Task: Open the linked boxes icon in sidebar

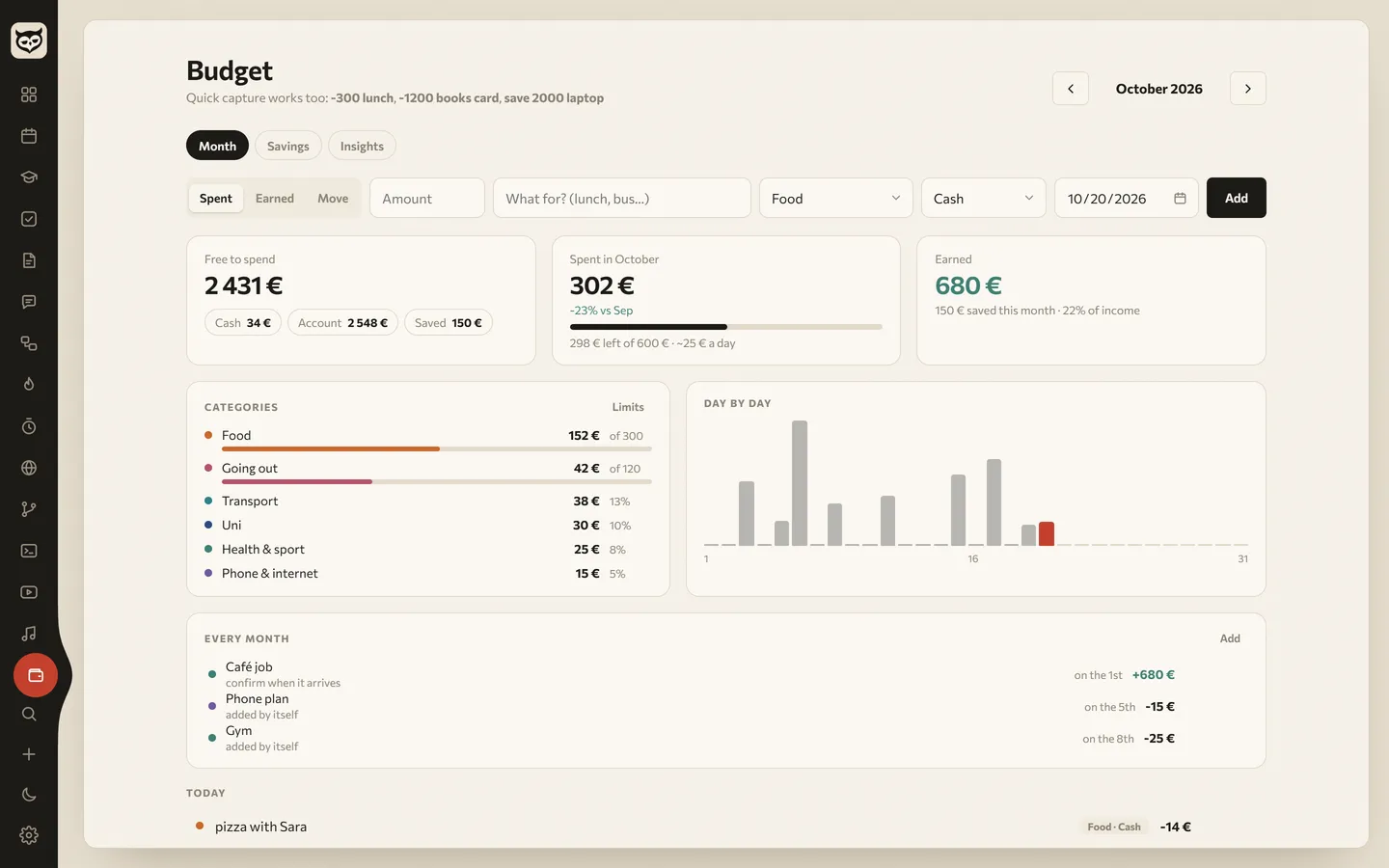Action: [x=29, y=343]
